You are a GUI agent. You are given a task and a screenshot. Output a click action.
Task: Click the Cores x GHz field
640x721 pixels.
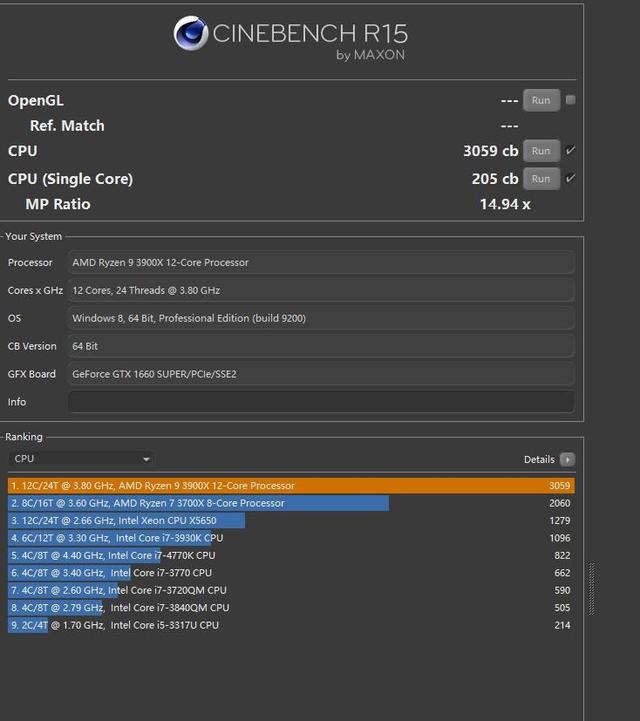click(321, 291)
